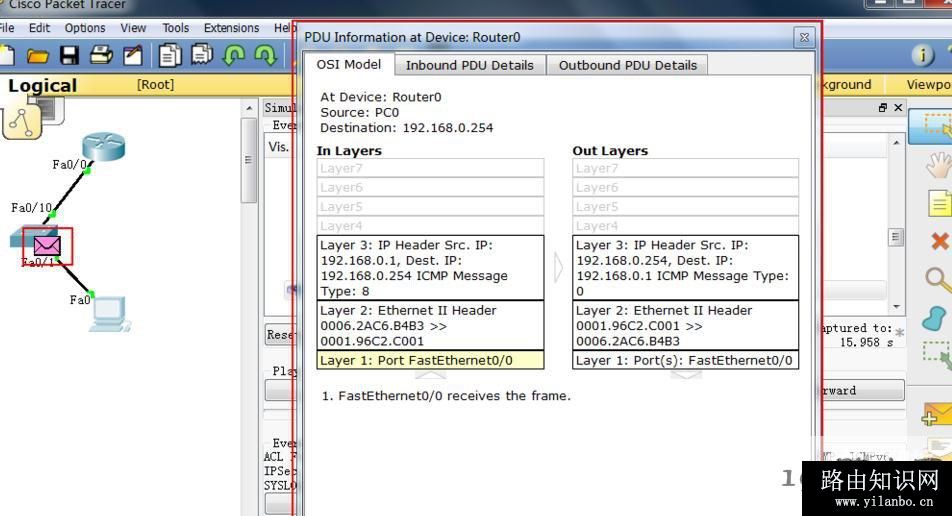Open a file with the folder icon
The height and width of the screenshot is (516, 952).
point(38,56)
